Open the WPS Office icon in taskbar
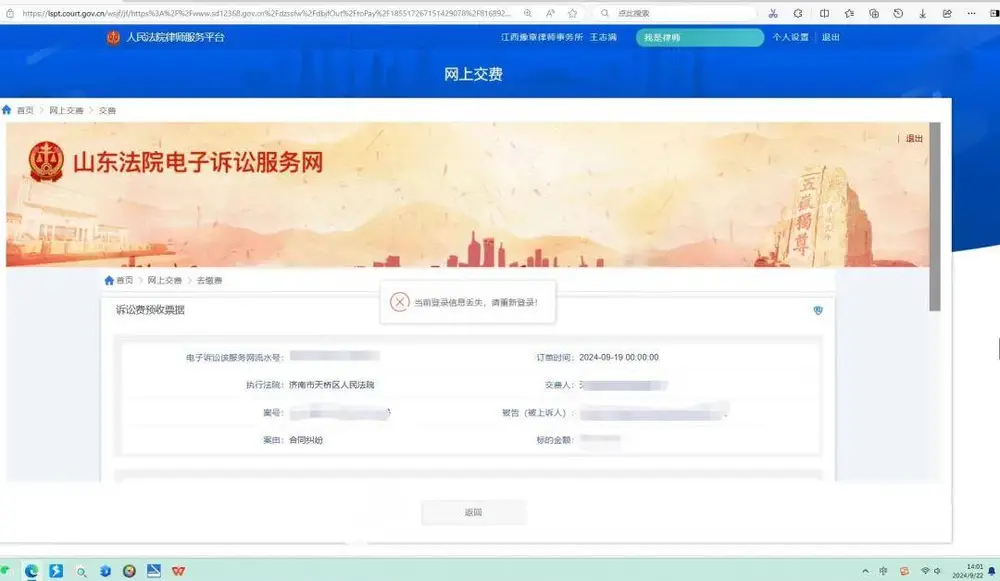 179,571
